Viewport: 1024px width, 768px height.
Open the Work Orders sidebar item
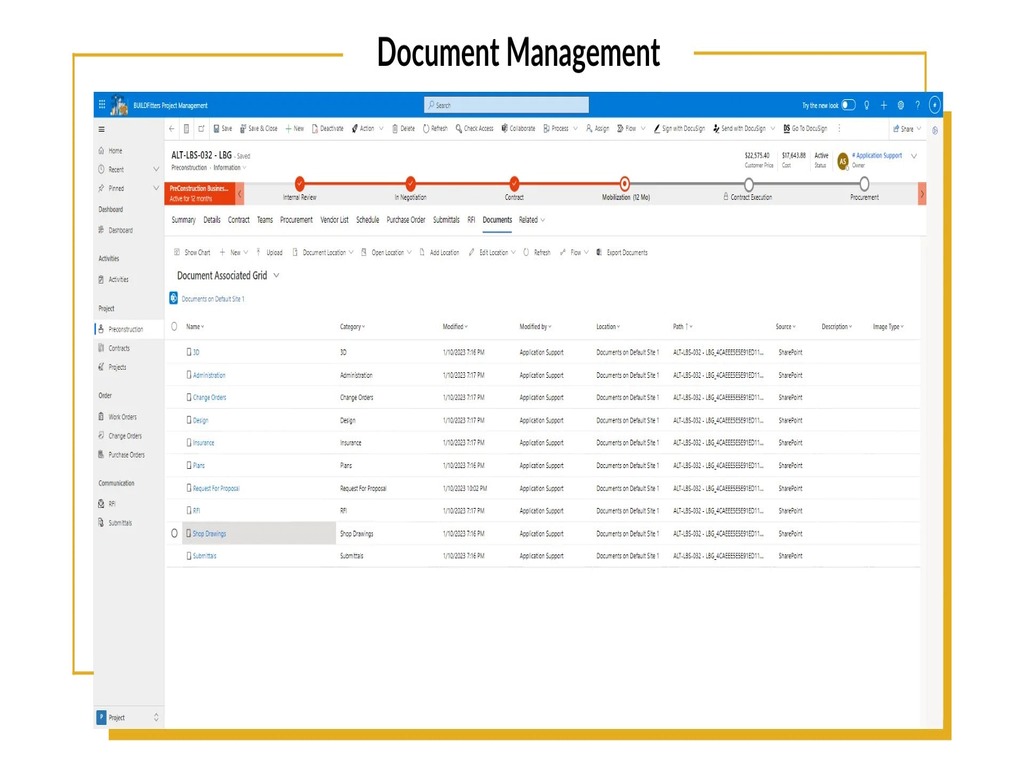(122, 417)
